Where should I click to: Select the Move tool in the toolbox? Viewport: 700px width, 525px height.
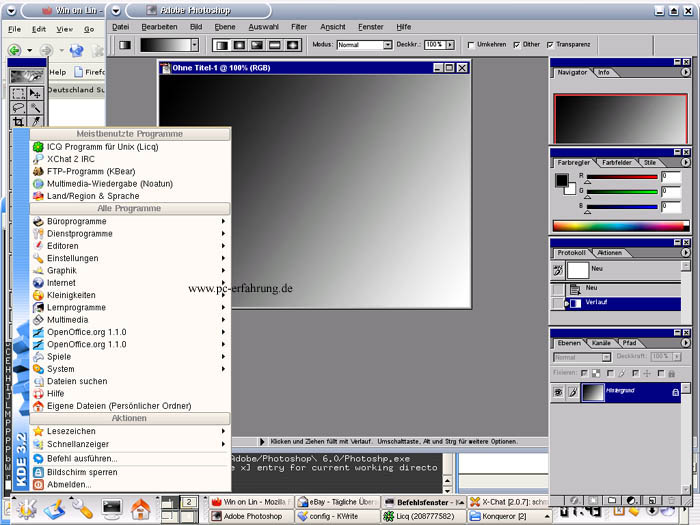[35, 94]
